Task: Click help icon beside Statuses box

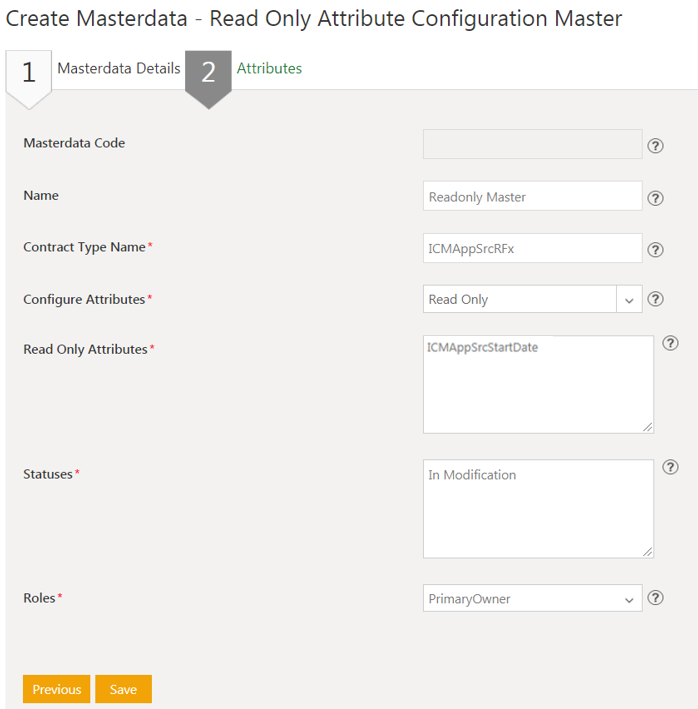Action: tap(671, 467)
